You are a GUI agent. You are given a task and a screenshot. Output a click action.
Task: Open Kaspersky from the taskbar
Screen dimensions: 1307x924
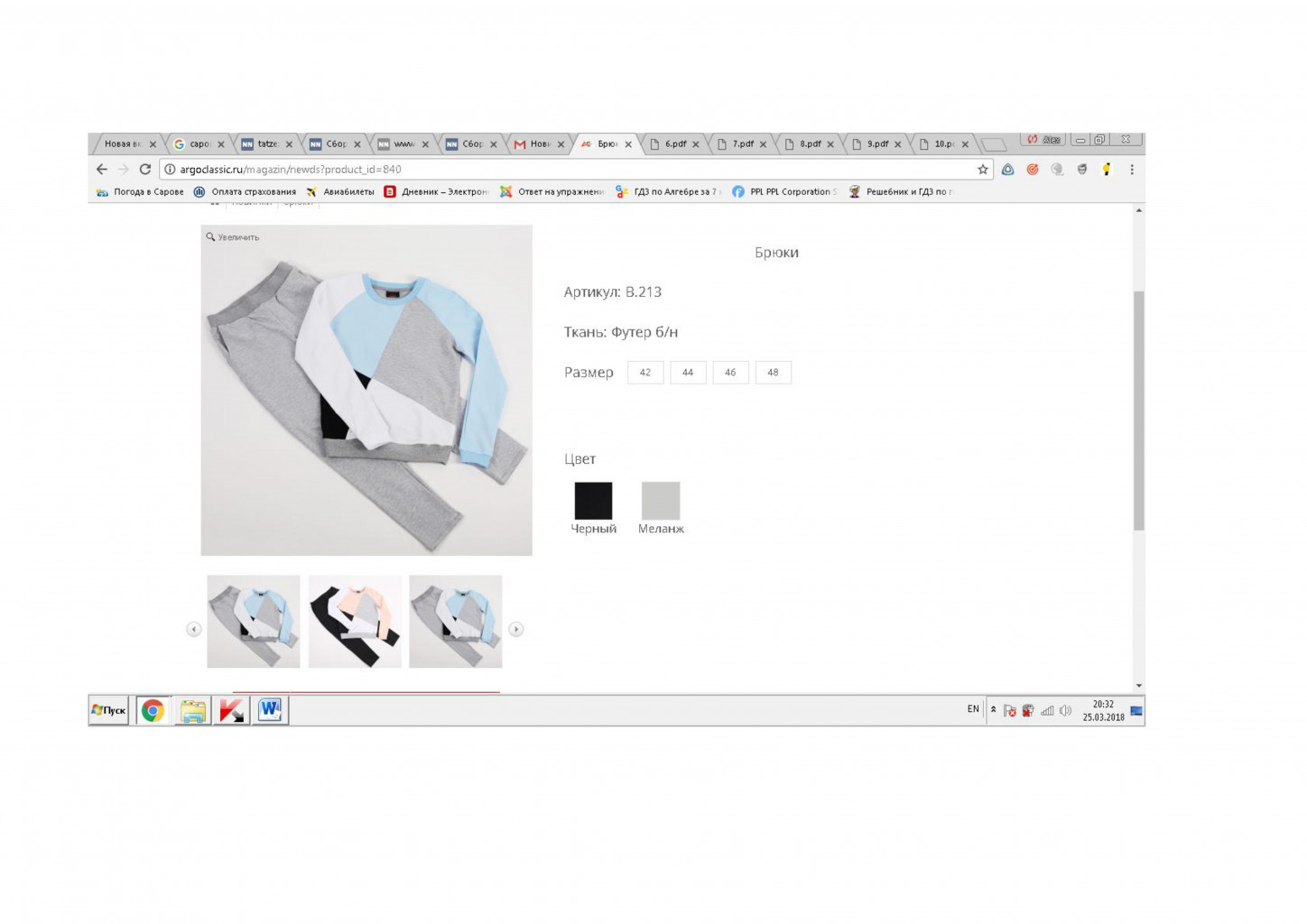click(x=232, y=710)
